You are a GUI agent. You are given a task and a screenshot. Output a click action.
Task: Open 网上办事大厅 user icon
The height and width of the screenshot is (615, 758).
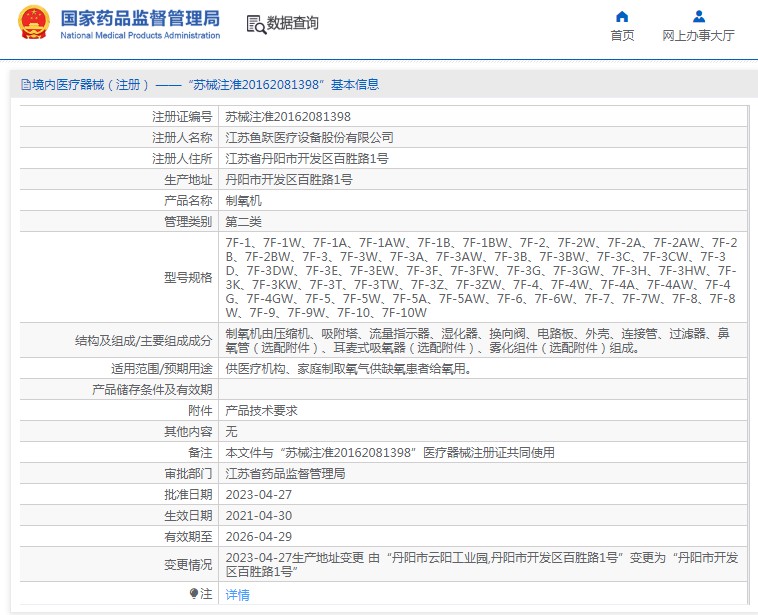[699, 17]
